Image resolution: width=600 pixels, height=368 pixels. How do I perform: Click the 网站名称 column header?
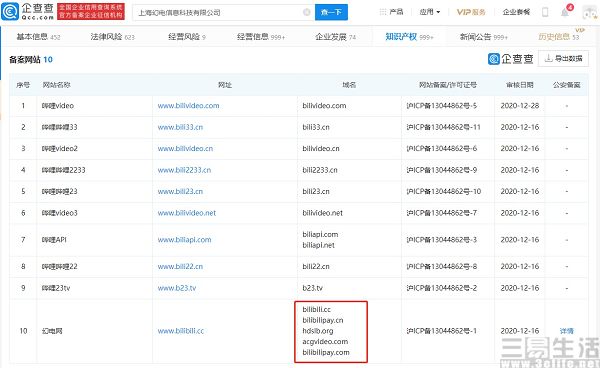[56, 85]
